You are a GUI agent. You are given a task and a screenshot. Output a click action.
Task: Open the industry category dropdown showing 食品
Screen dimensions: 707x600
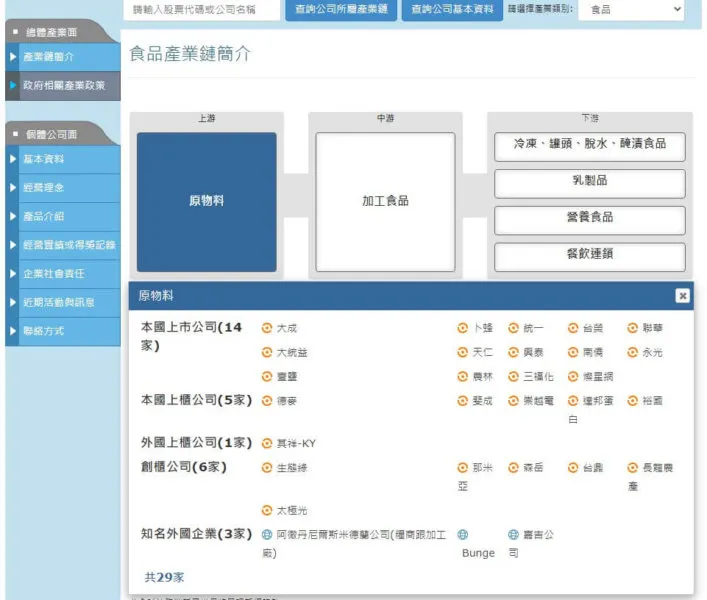(631, 9)
